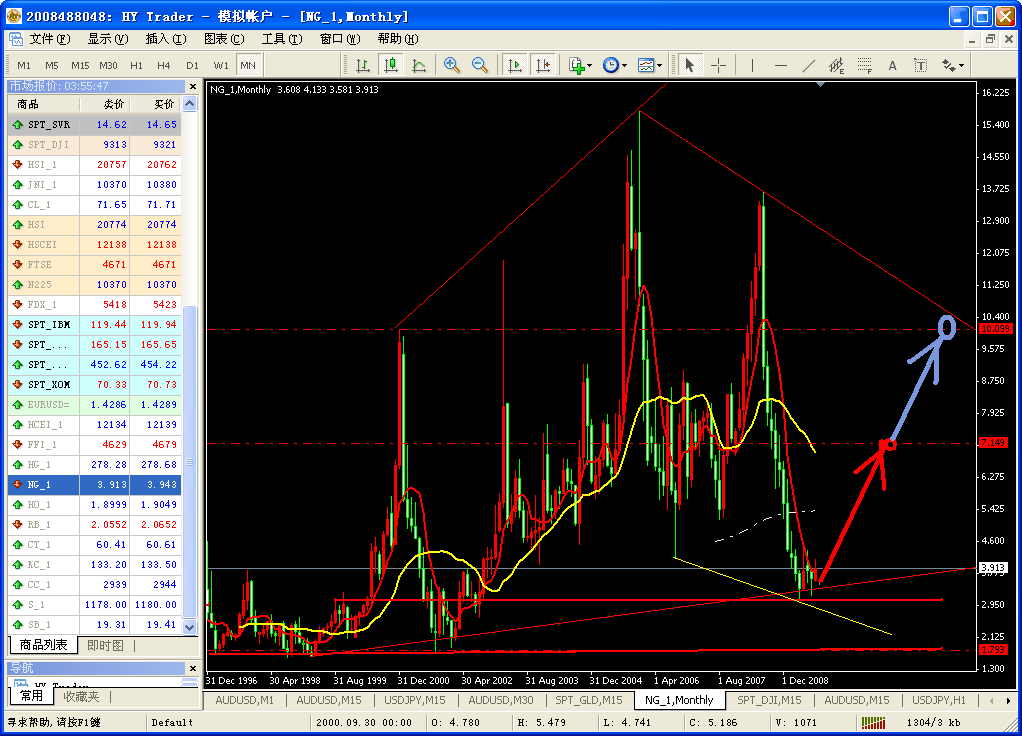Select the crosshair tool
The width and height of the screenshot is (1022, 736).
[718, 65]
